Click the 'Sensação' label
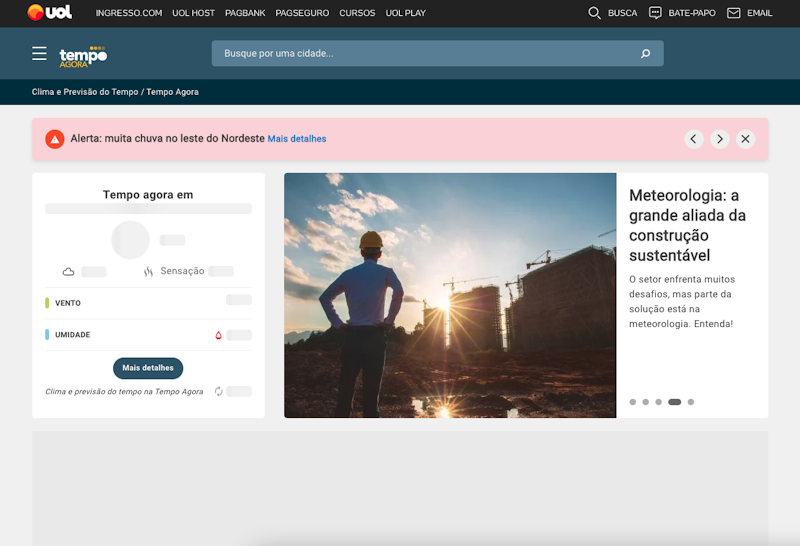Image resolution: width=800 pixels, height=546 pixels. [182, 271]
